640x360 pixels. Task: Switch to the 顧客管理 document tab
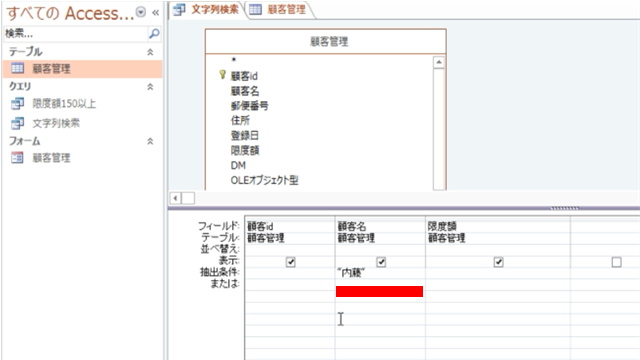pyautogui.click(x=280, y=9)
